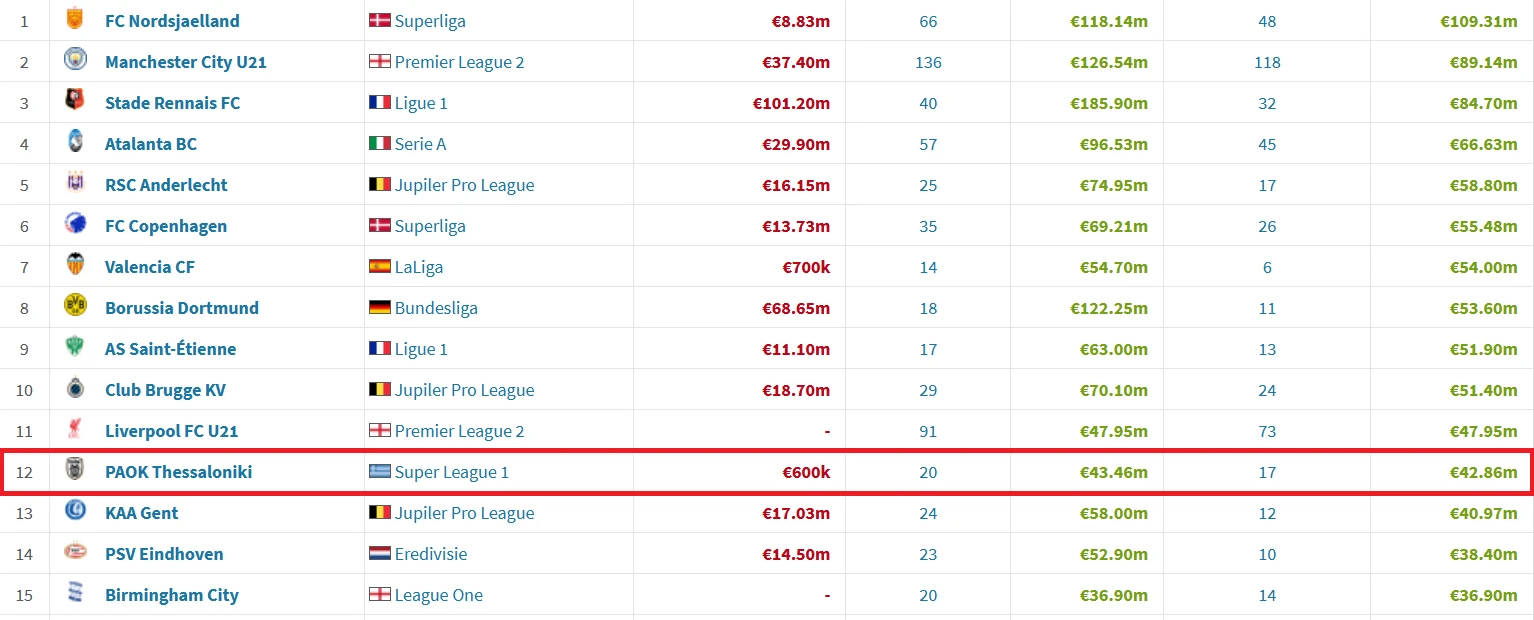1534x620 pixels.
Task: Click the Spanish flag beside LaLiga
Action: [x=380, y=267]
